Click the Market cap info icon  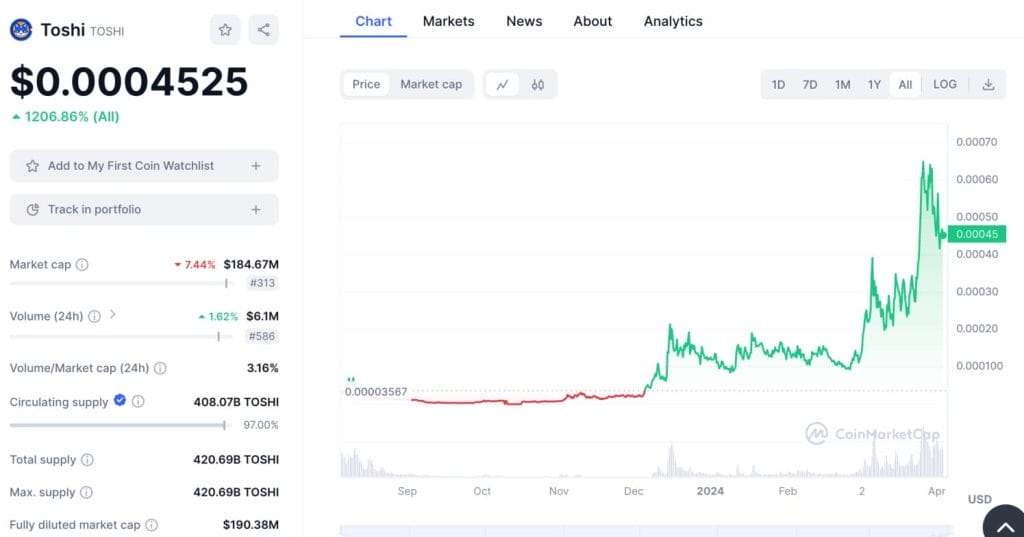click(x=82, y=265)
